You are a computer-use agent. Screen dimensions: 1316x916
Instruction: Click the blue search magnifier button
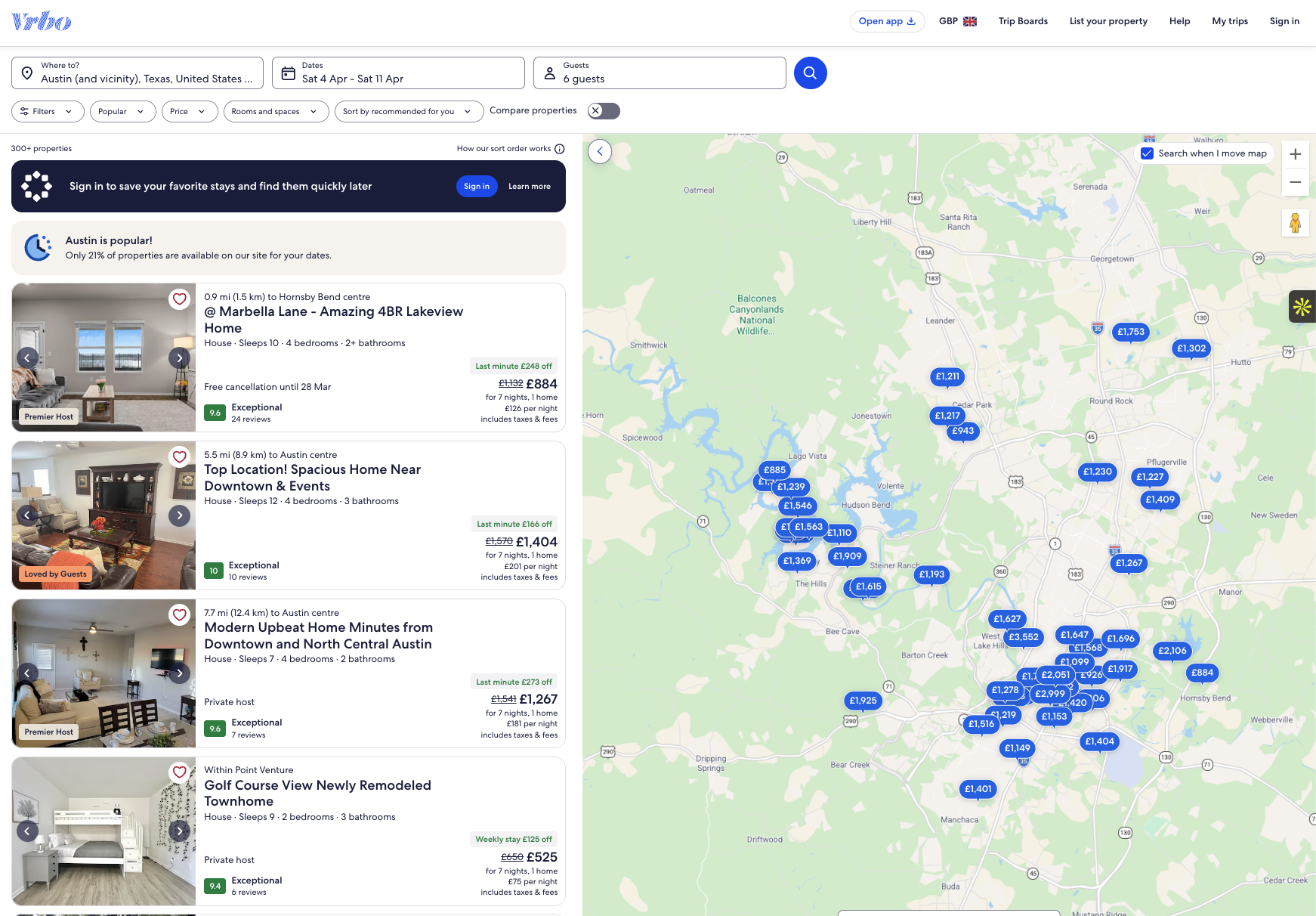[x=810, y=73]
